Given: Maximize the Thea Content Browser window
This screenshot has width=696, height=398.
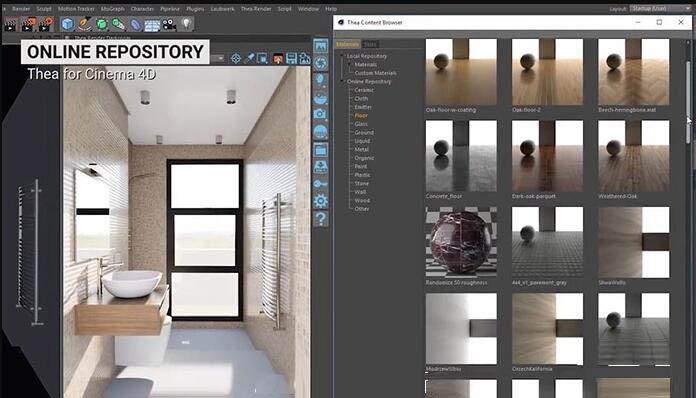Looking at the screenshot, I should tap(659, 22).
